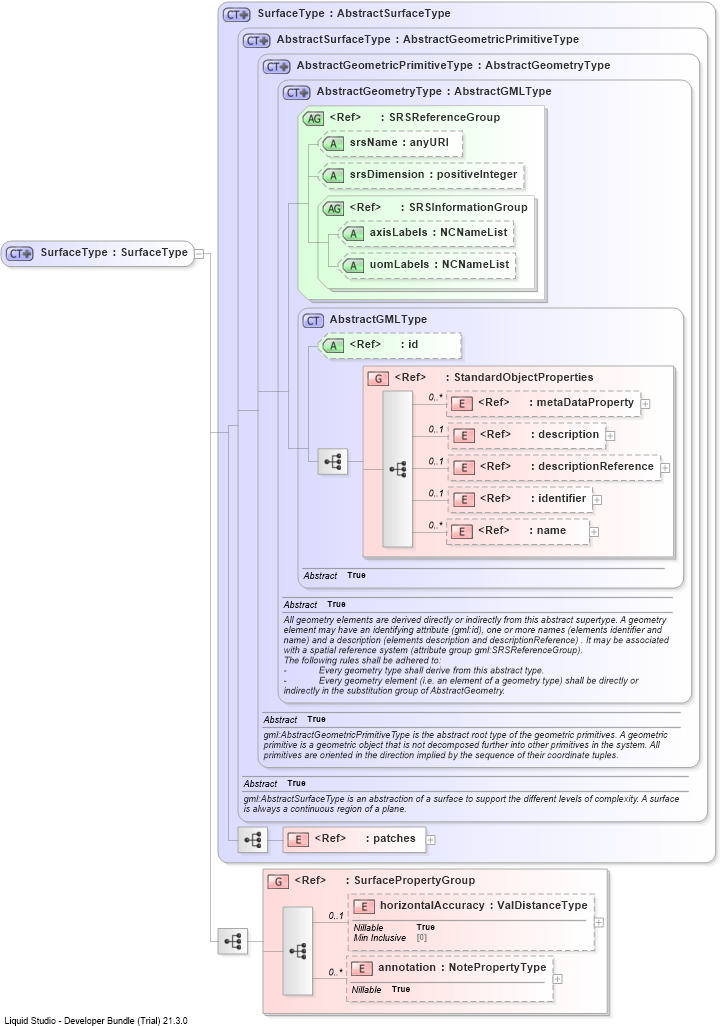
Task: Select 'AbstractGMLType' label text
Action: point(378,319)
